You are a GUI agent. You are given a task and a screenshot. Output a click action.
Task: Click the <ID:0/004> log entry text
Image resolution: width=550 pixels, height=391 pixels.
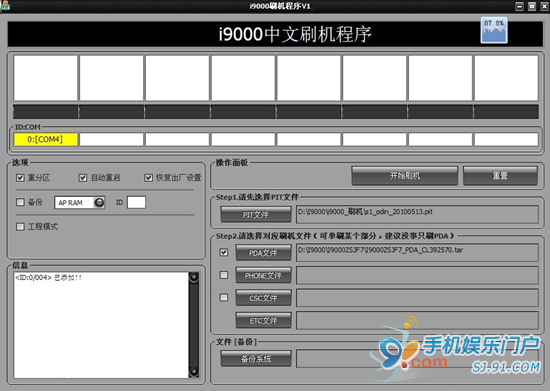coord(48,277)
